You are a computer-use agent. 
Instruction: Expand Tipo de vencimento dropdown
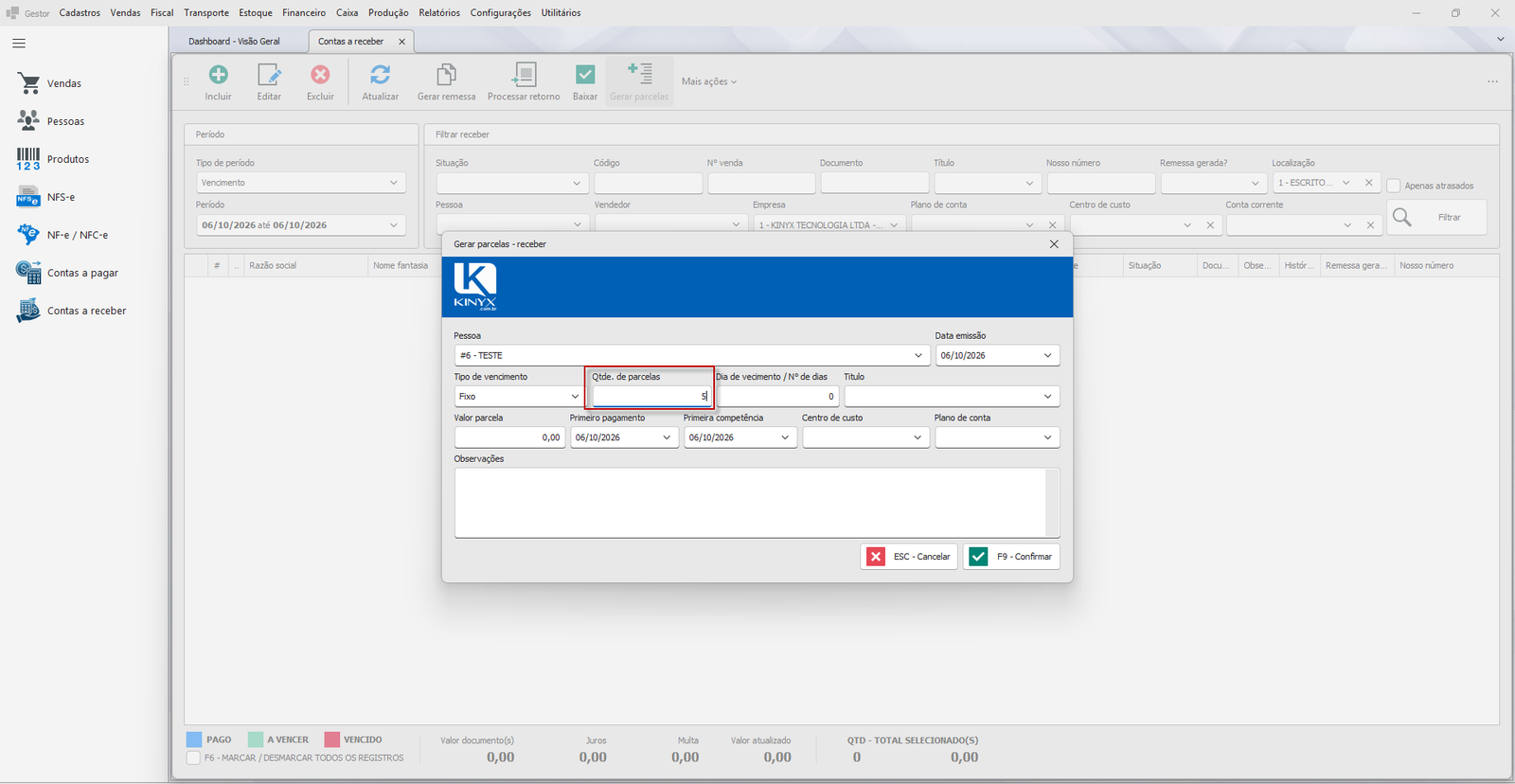pyautogui.click(x=575, y=397)
